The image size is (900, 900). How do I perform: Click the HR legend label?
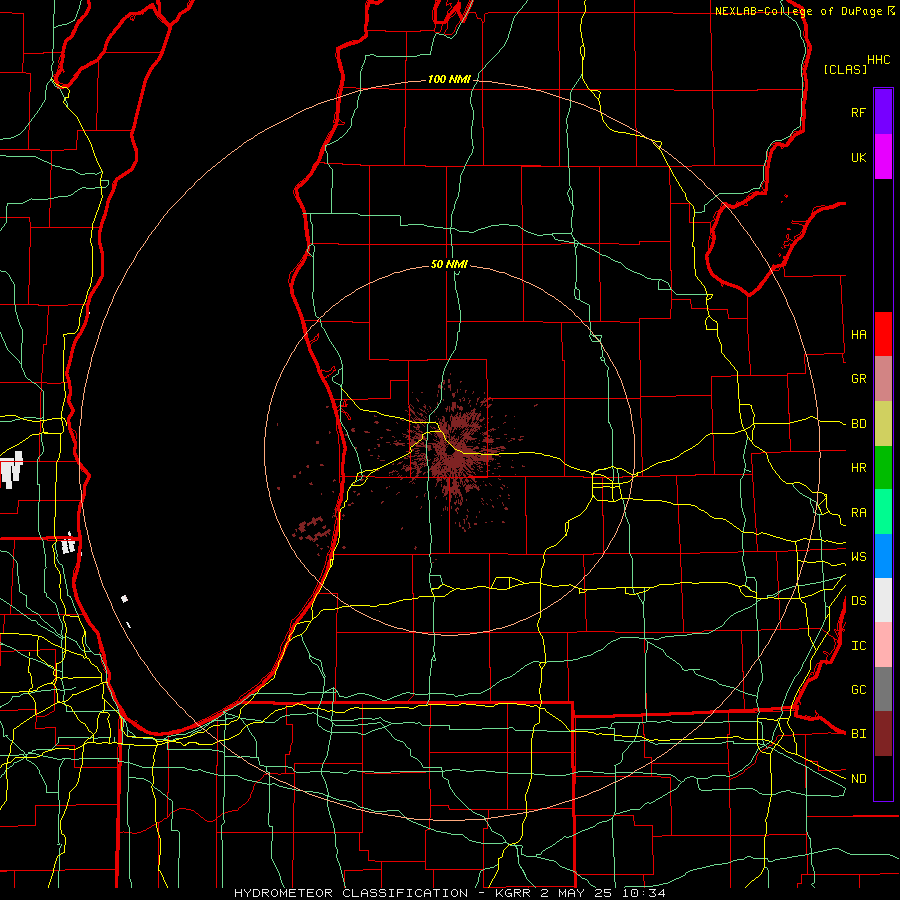858,468
